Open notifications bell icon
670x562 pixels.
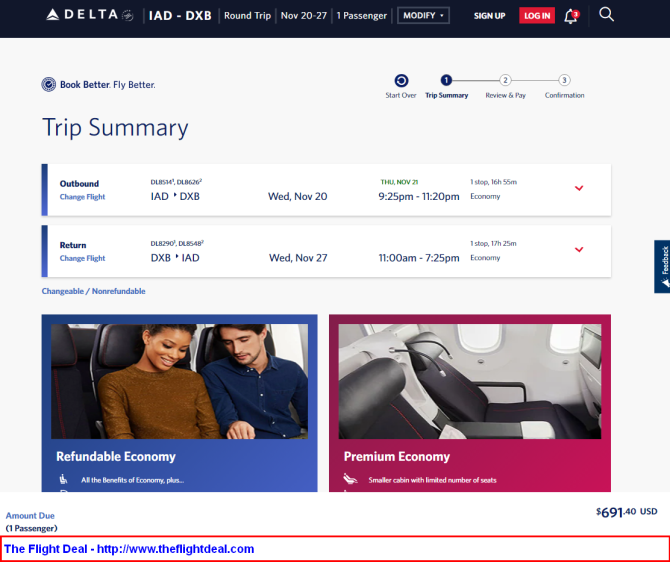[x=571, y=16]
